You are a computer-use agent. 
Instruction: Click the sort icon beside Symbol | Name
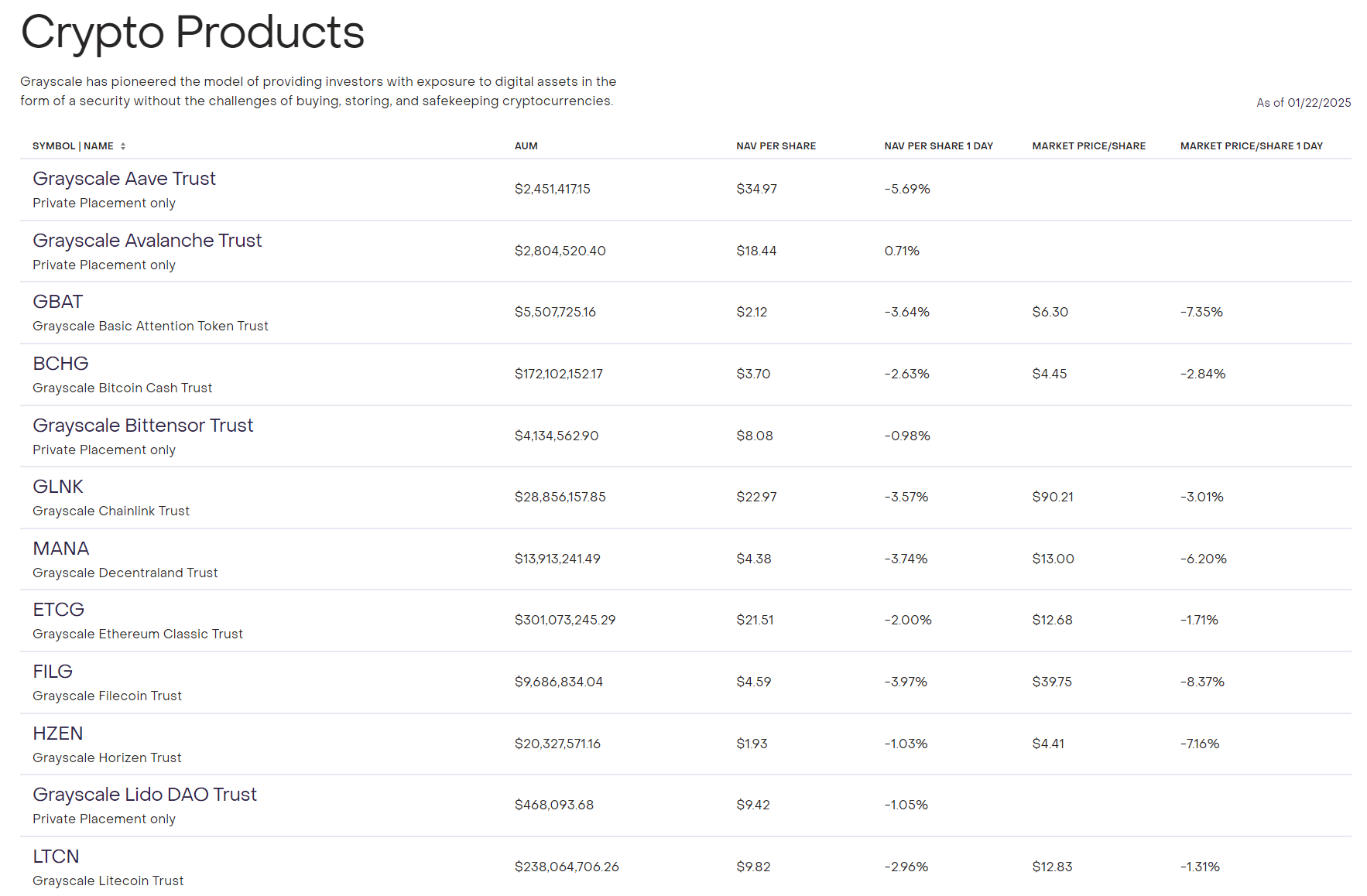pos(123,146)
